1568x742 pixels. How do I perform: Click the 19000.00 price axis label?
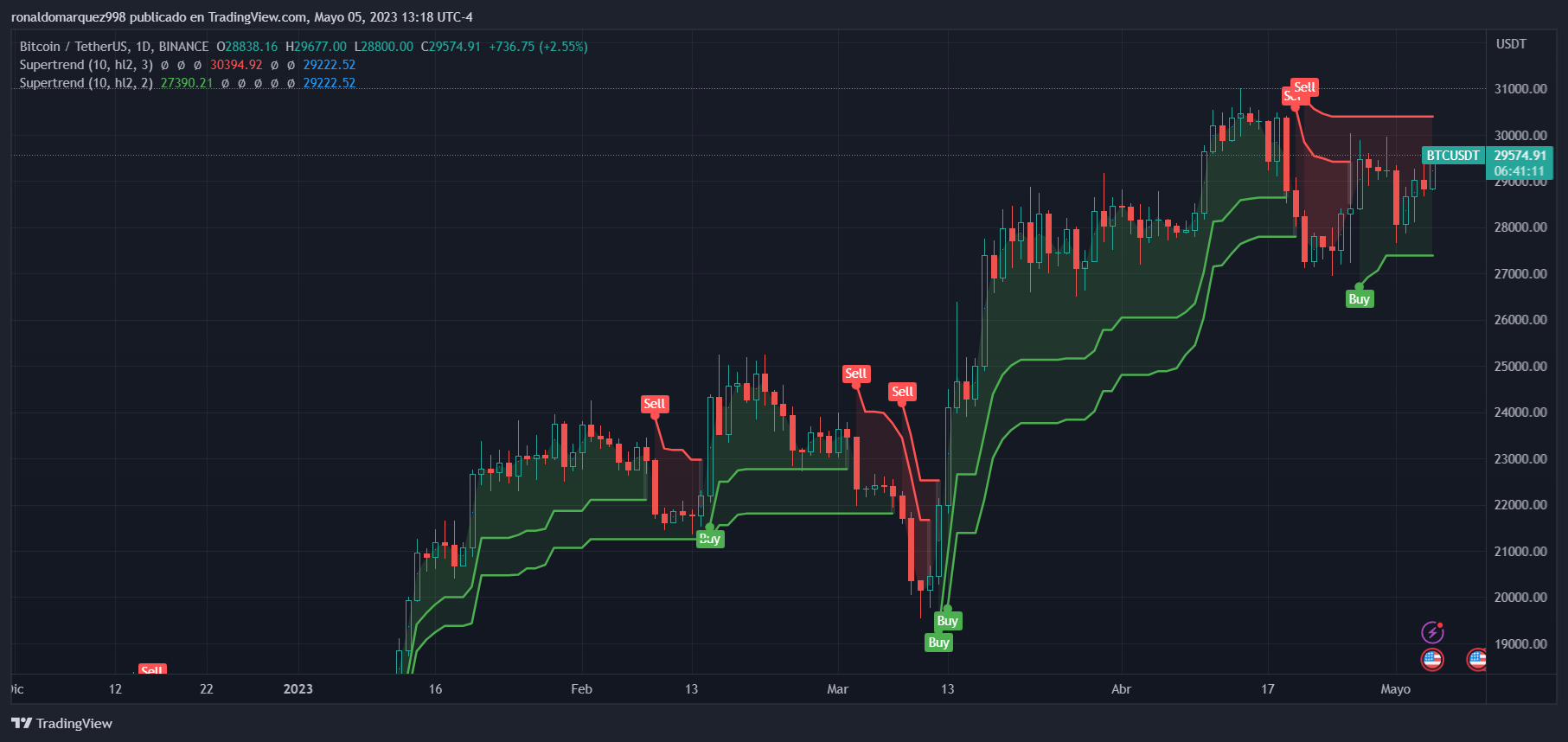pos(1520,644)
